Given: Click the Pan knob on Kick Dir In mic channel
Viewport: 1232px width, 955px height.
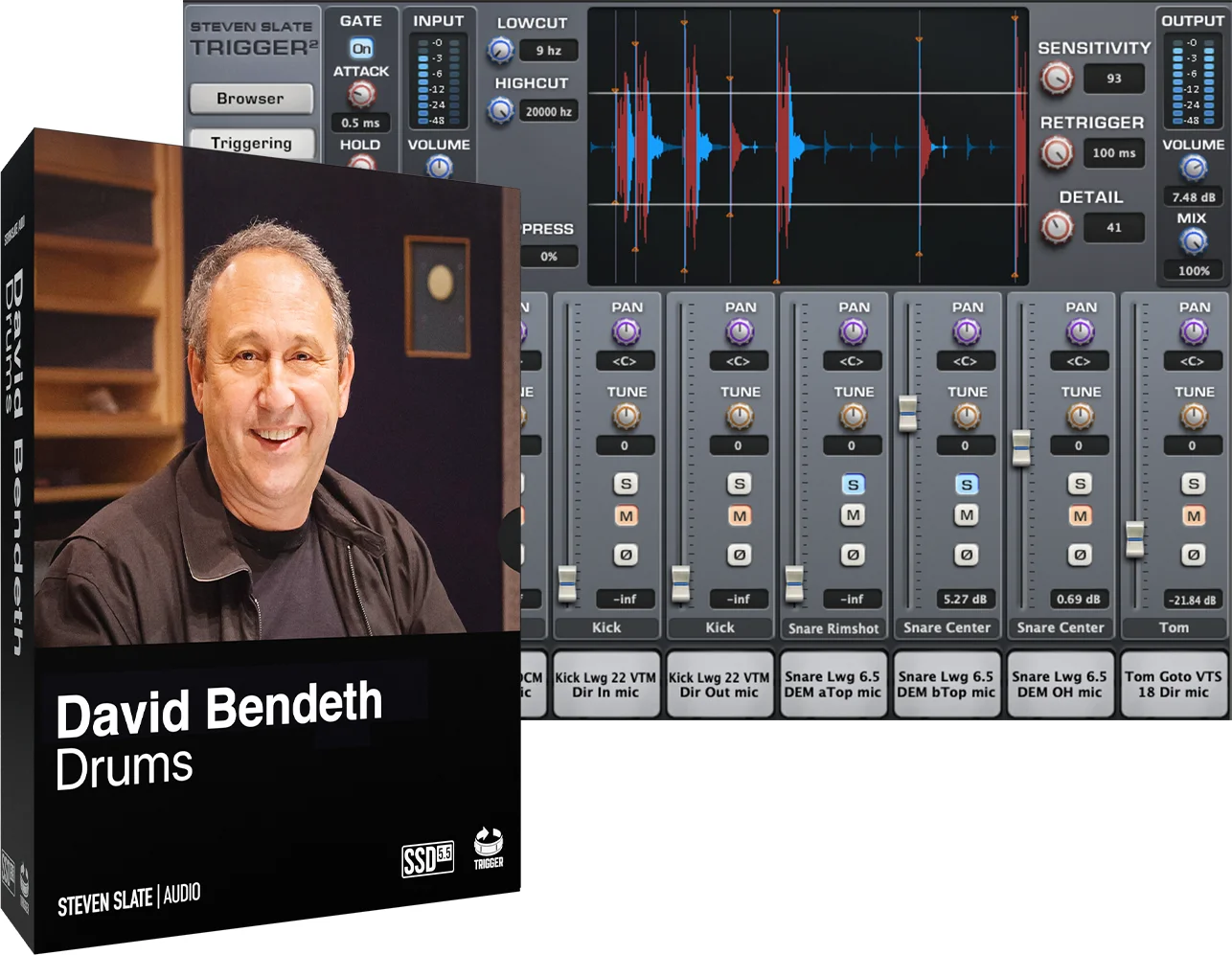Looking at the screenshot, I should [626, 332].
